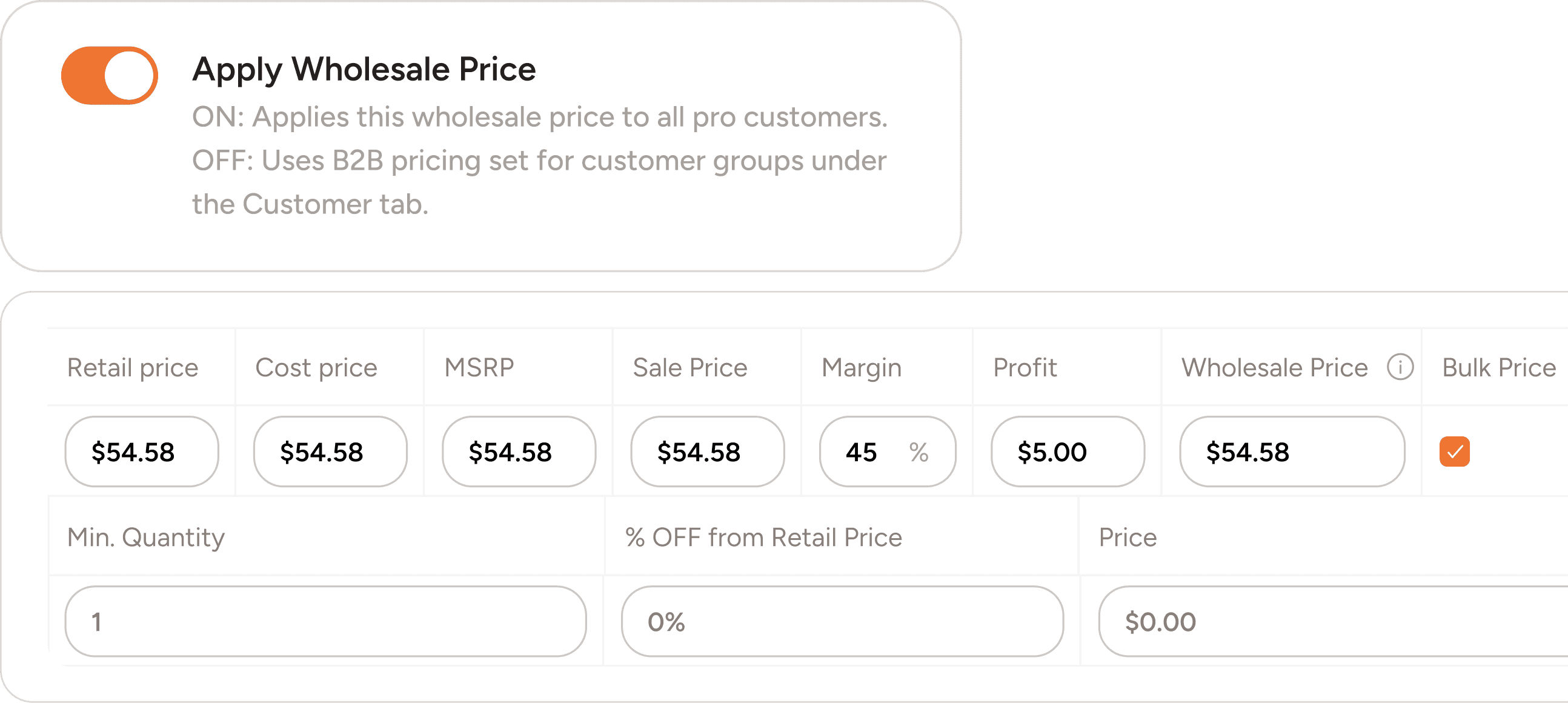Click the Retail price column header

(x=133, y=368)
